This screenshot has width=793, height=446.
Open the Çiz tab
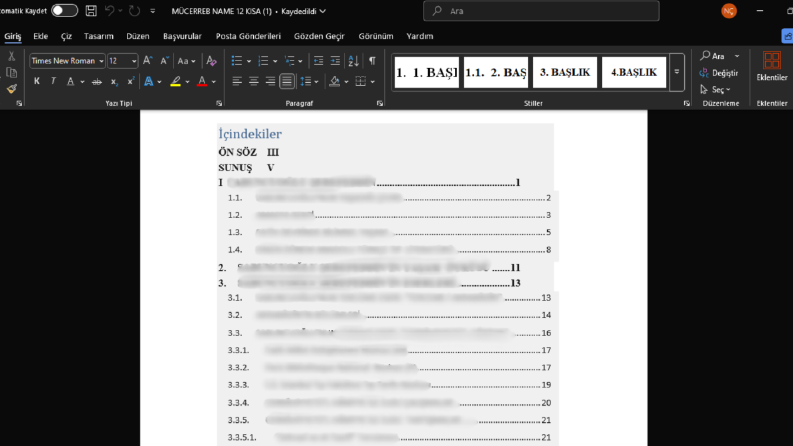(66, 36)
